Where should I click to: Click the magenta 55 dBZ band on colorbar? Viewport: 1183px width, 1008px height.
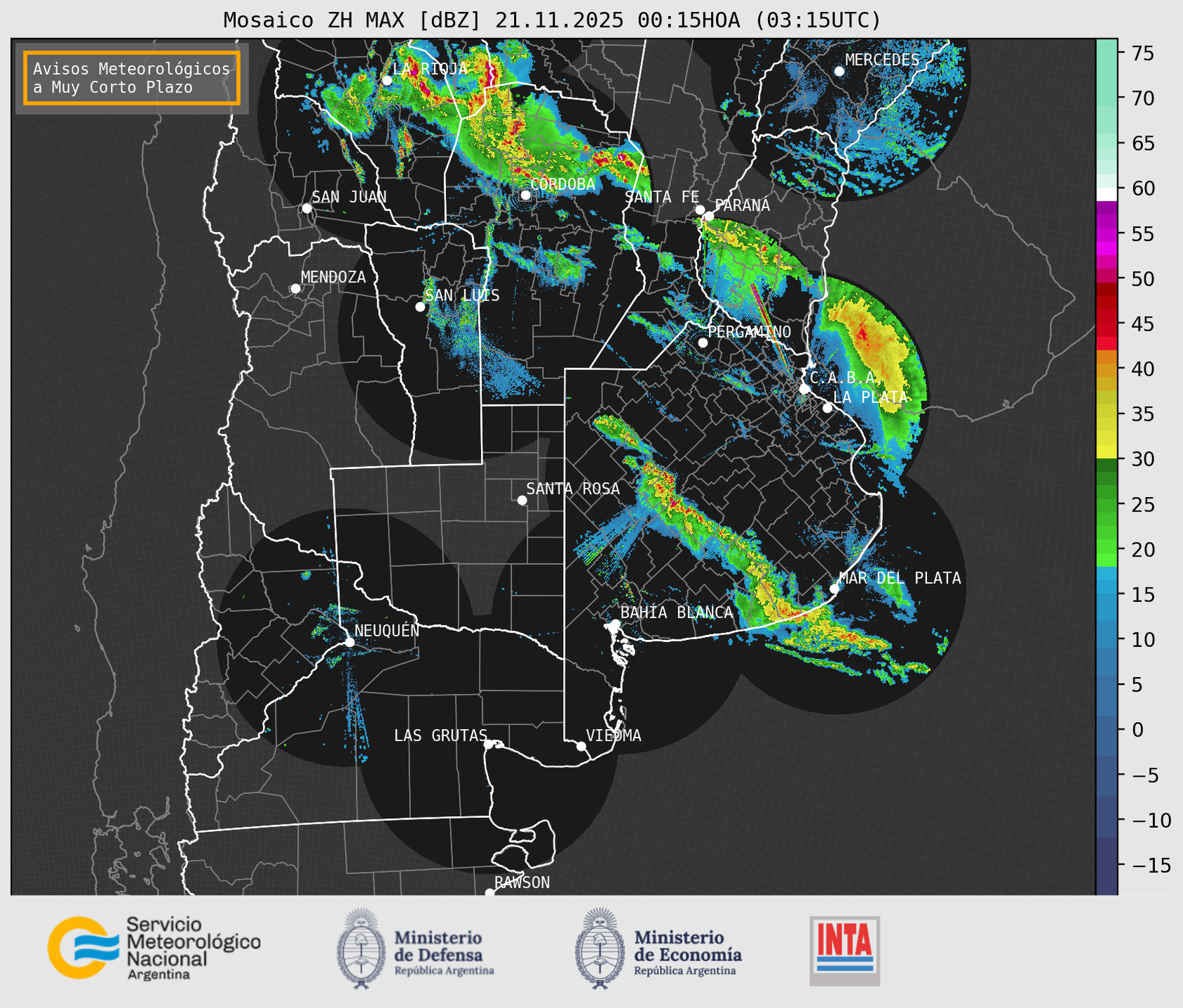click(1107, 233)
